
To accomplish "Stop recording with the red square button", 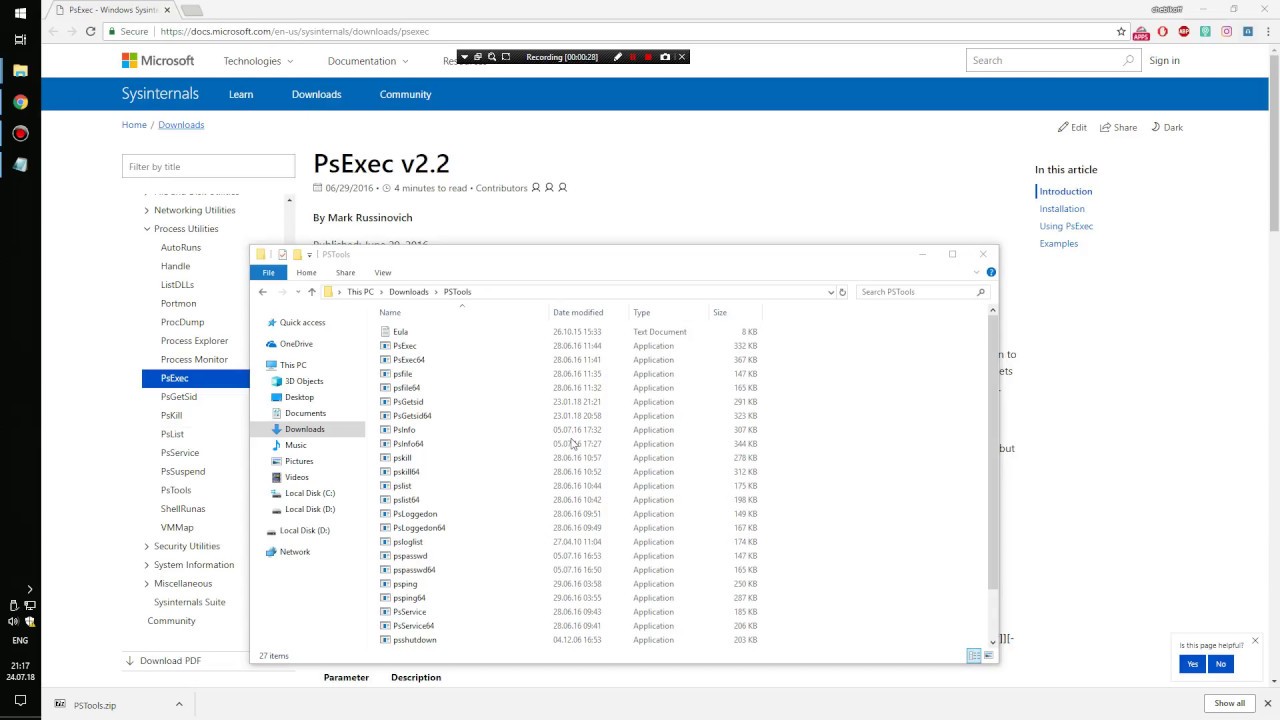I will (648, 57).
